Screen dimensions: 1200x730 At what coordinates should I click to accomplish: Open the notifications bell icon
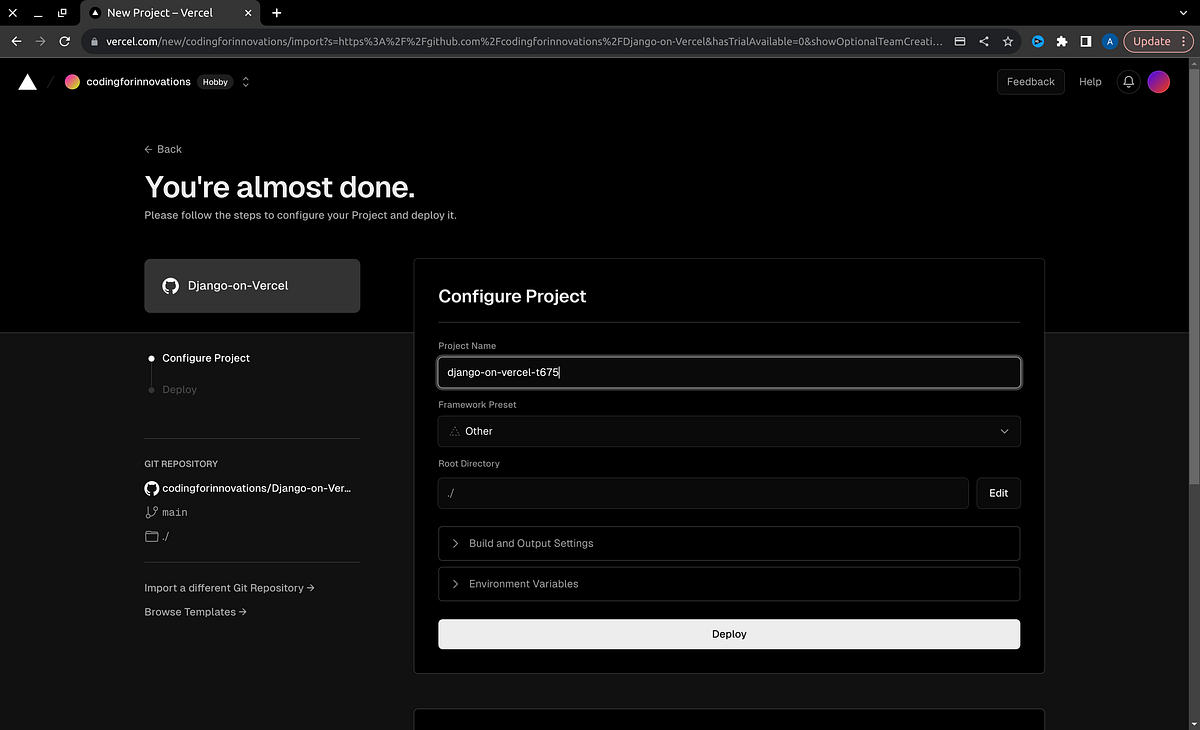(x=1128, y=81)
